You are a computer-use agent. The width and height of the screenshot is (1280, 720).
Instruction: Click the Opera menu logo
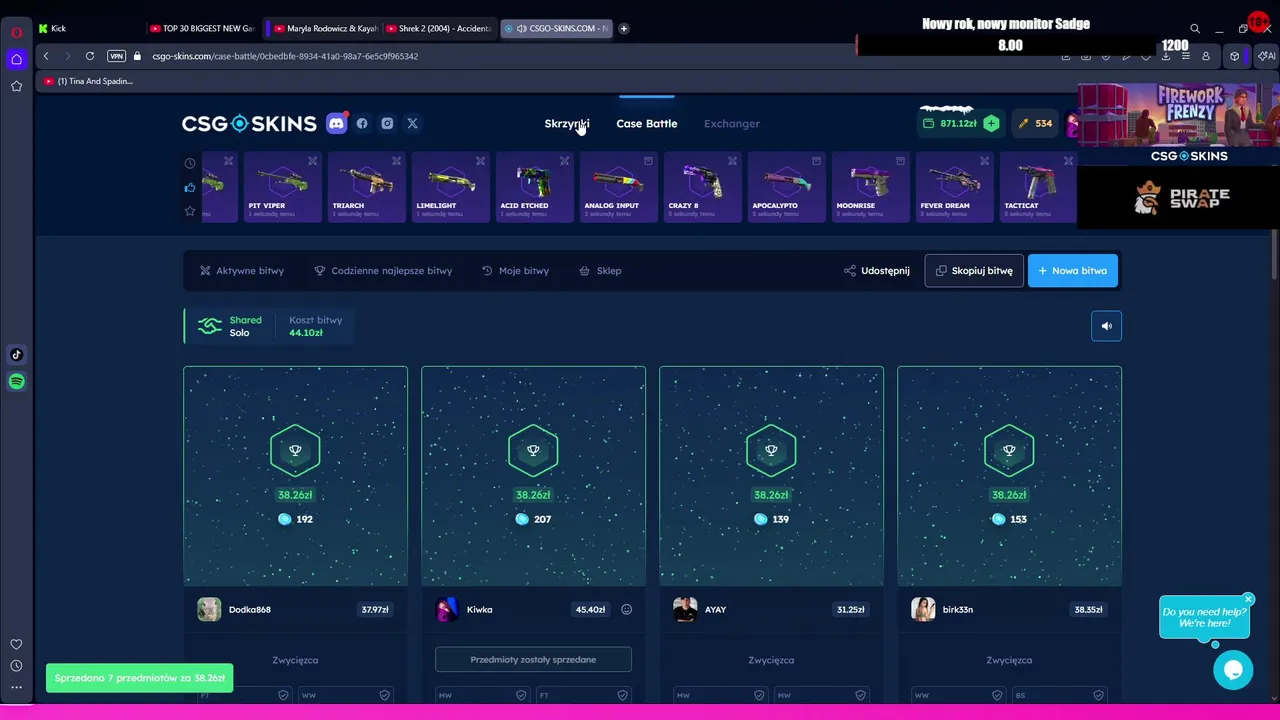click(16, 32)
